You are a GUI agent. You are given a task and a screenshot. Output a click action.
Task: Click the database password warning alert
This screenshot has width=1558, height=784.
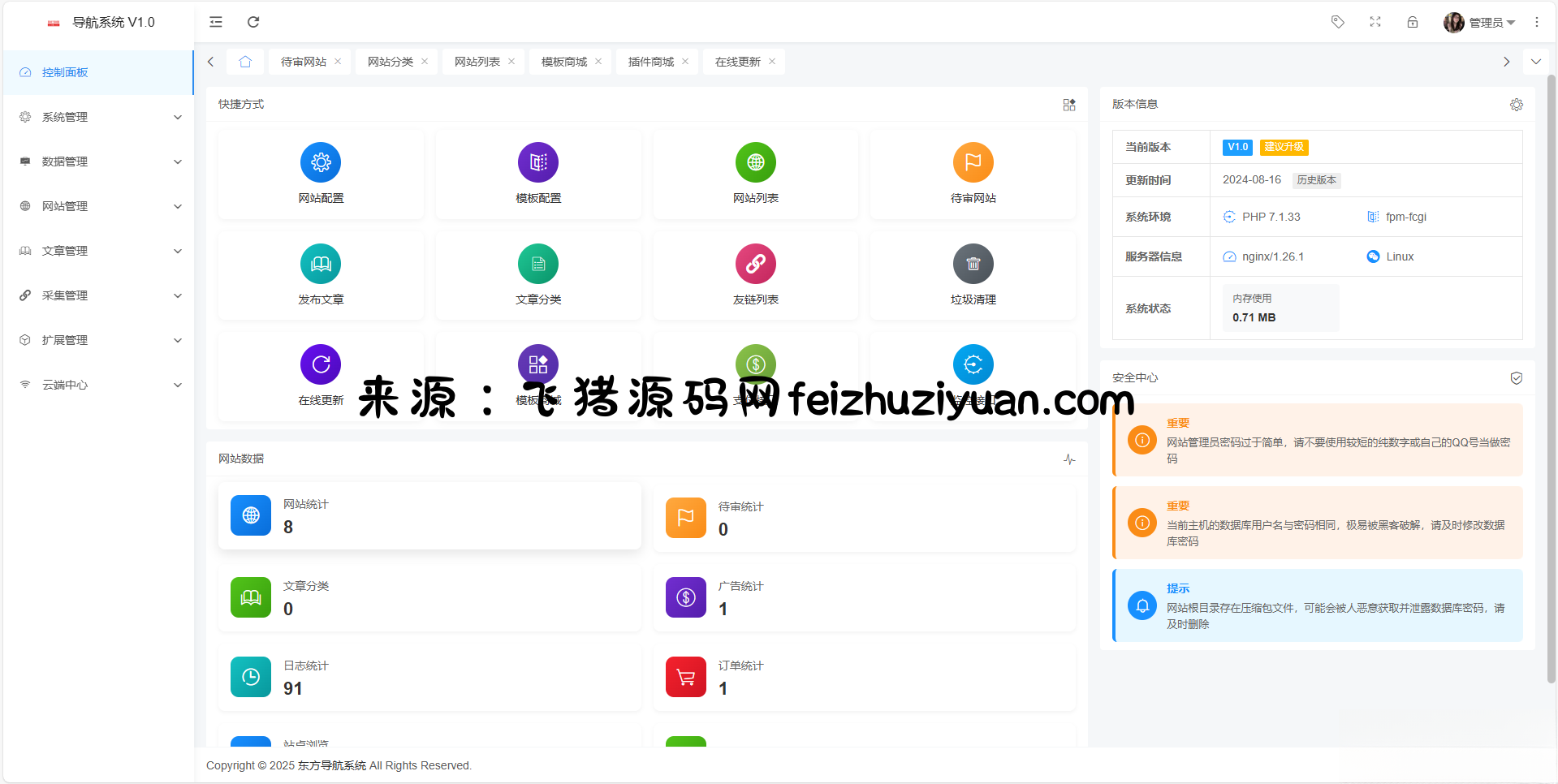click(1318, 523)
